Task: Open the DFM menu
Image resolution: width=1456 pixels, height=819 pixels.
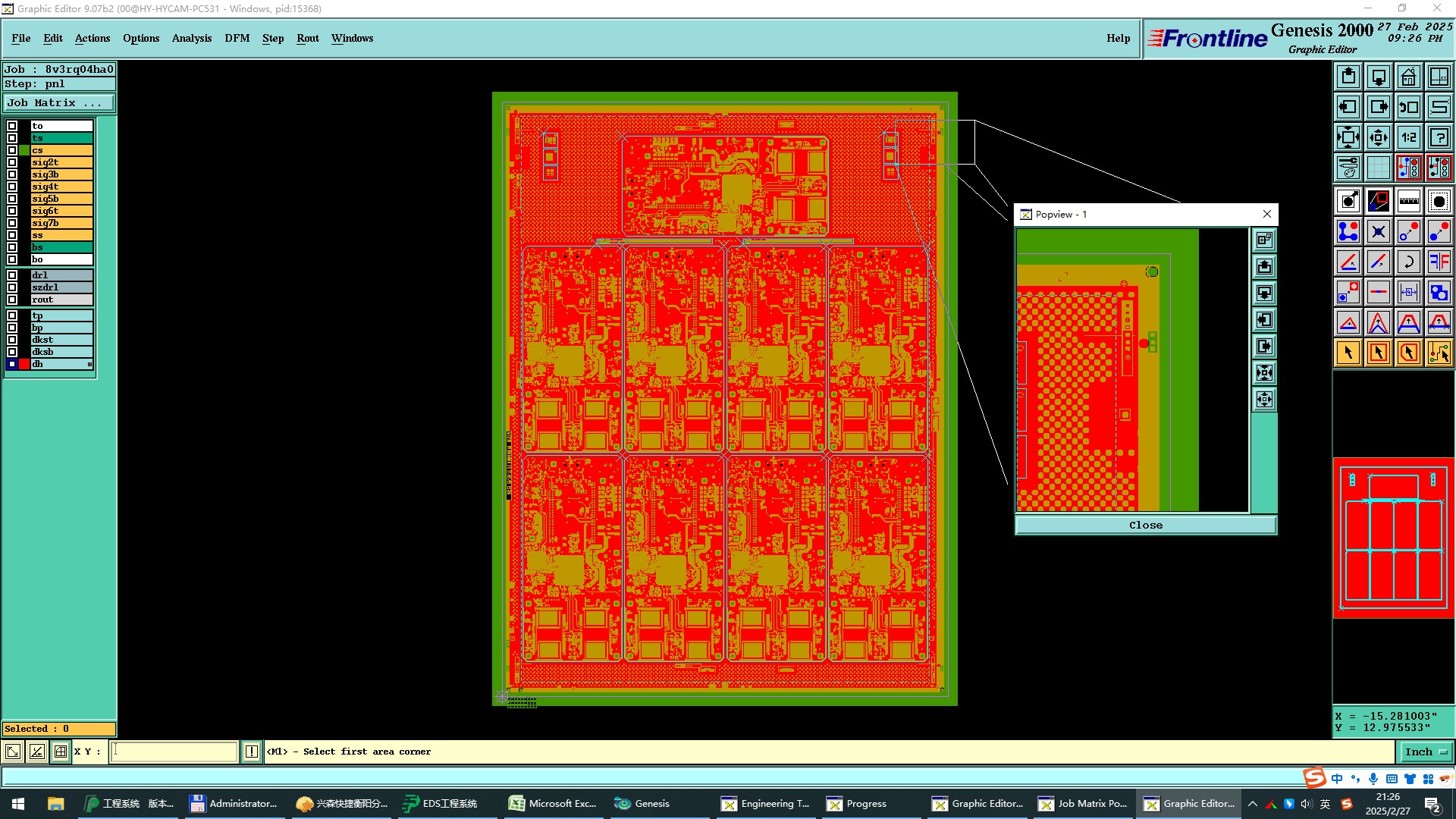Action: (237, 38)
